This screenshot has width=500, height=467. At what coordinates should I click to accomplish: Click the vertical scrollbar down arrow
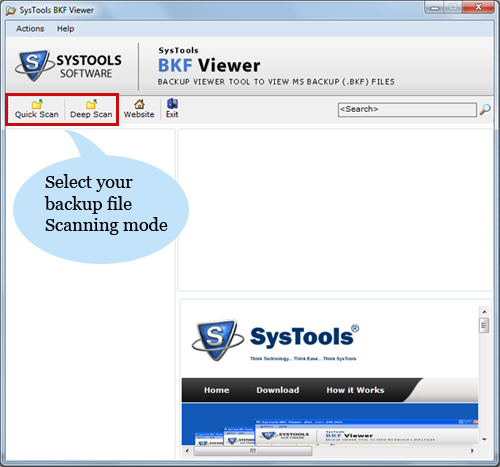(484, 440)
